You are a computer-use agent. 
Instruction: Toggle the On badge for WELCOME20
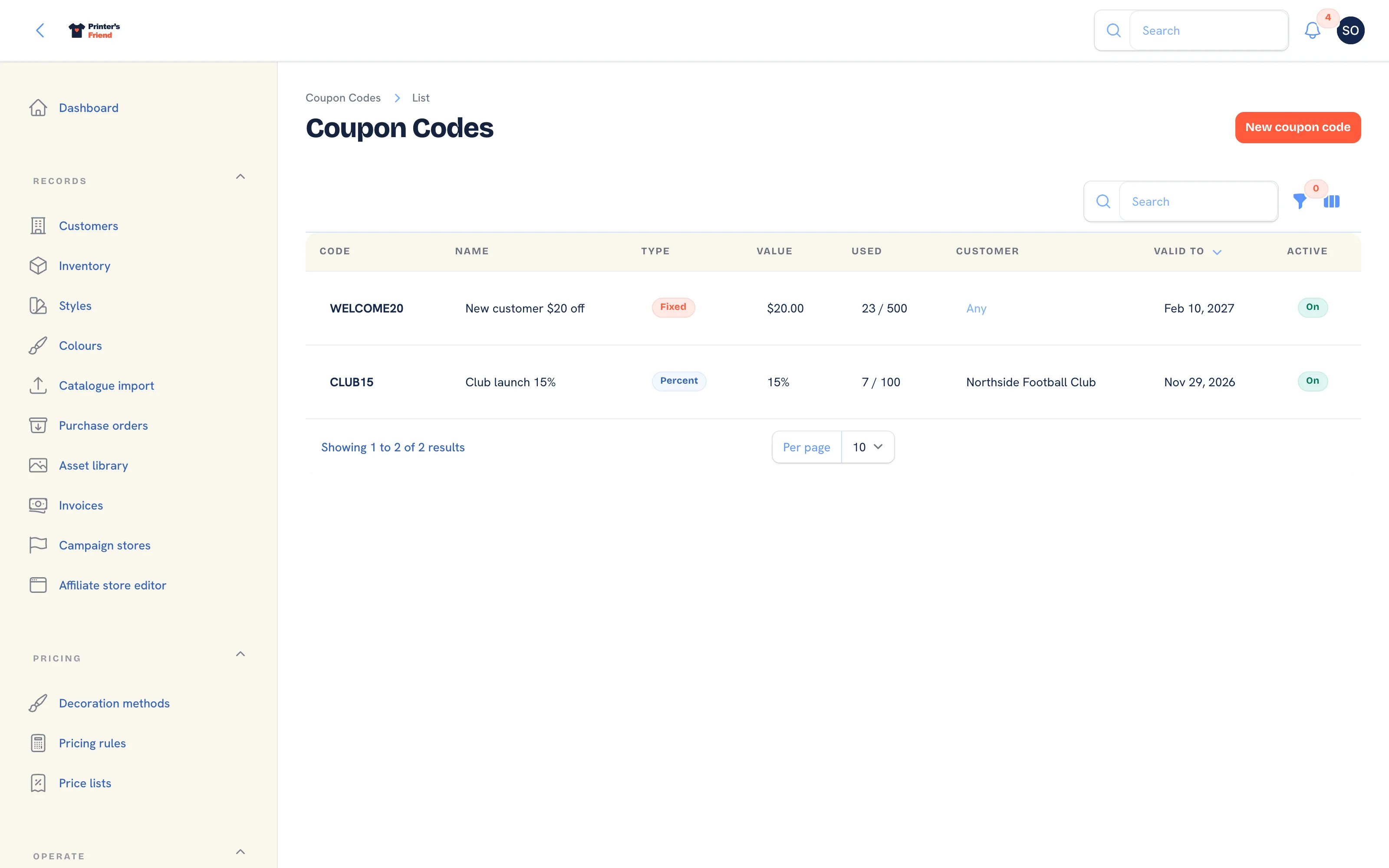click(1312, 307)
